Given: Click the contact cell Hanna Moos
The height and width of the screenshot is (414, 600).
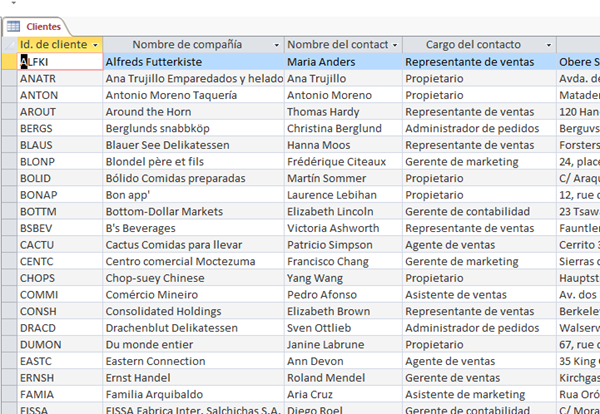Looking at the screenshot, I should pyautogui.click(x=343, y=145).
